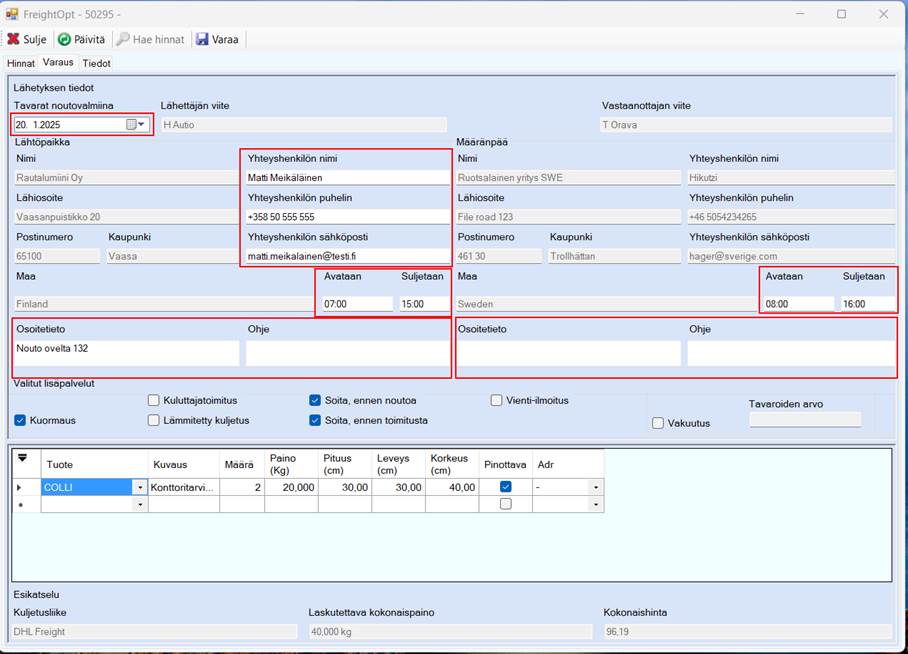Toggle Soita, ennen toimitusta checkbox

pos(315,420)
